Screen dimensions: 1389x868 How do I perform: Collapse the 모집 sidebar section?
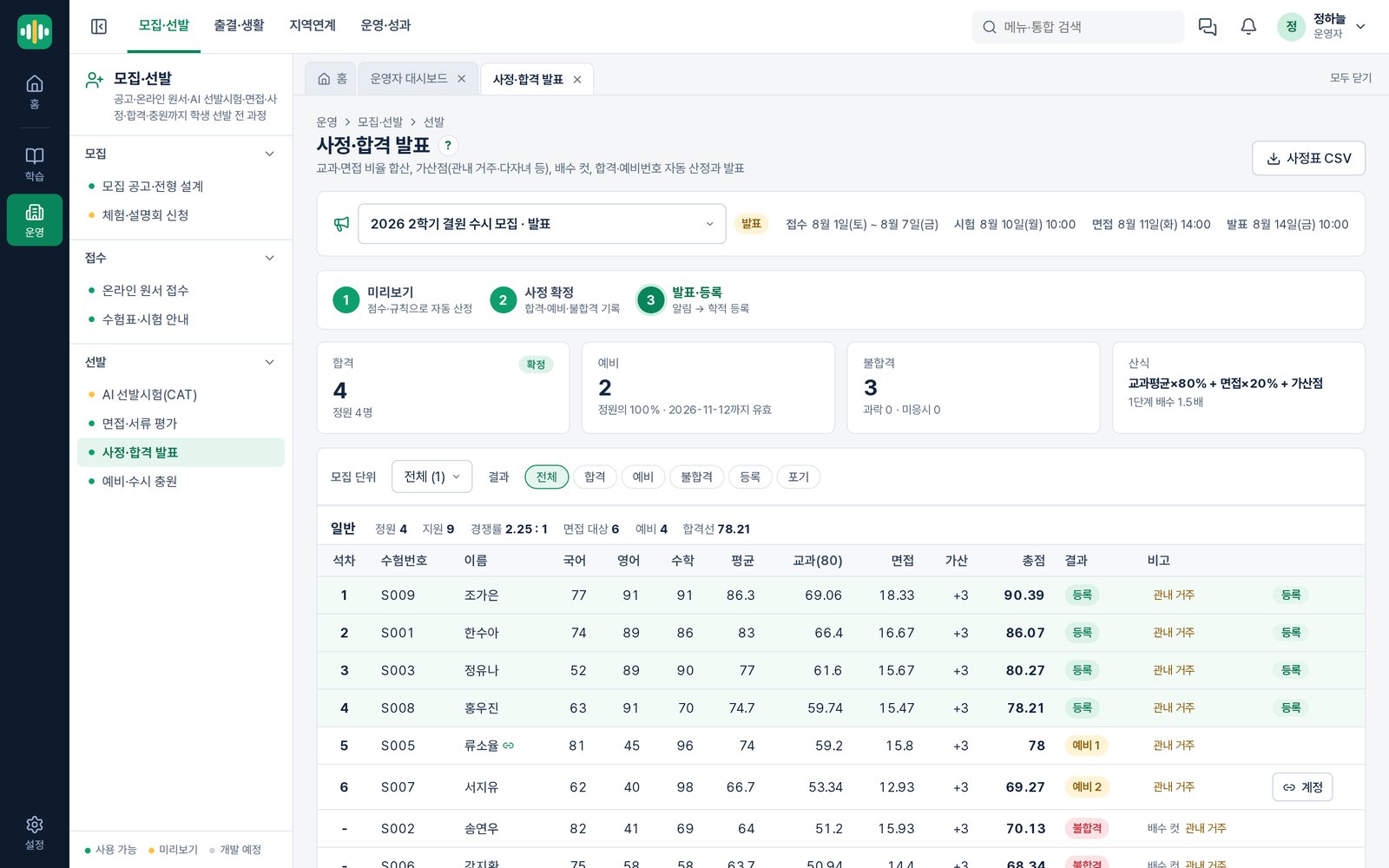point(269,154)
